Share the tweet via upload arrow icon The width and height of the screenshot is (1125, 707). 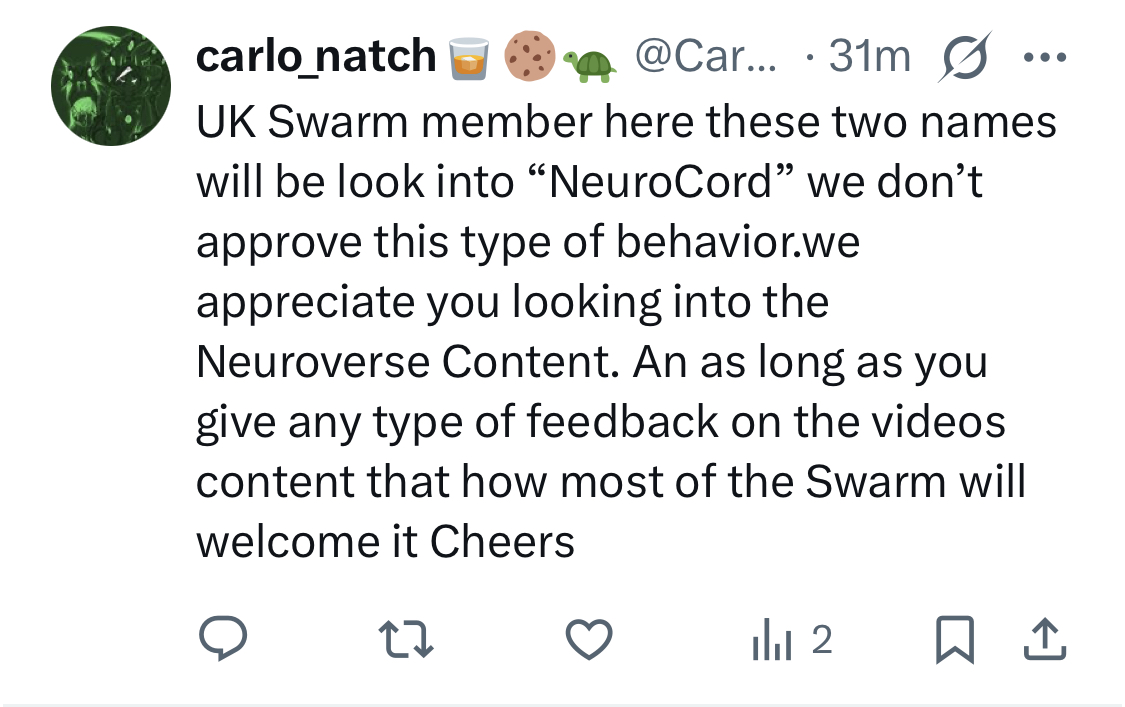pyautogui.click(x=1045, y=639)
